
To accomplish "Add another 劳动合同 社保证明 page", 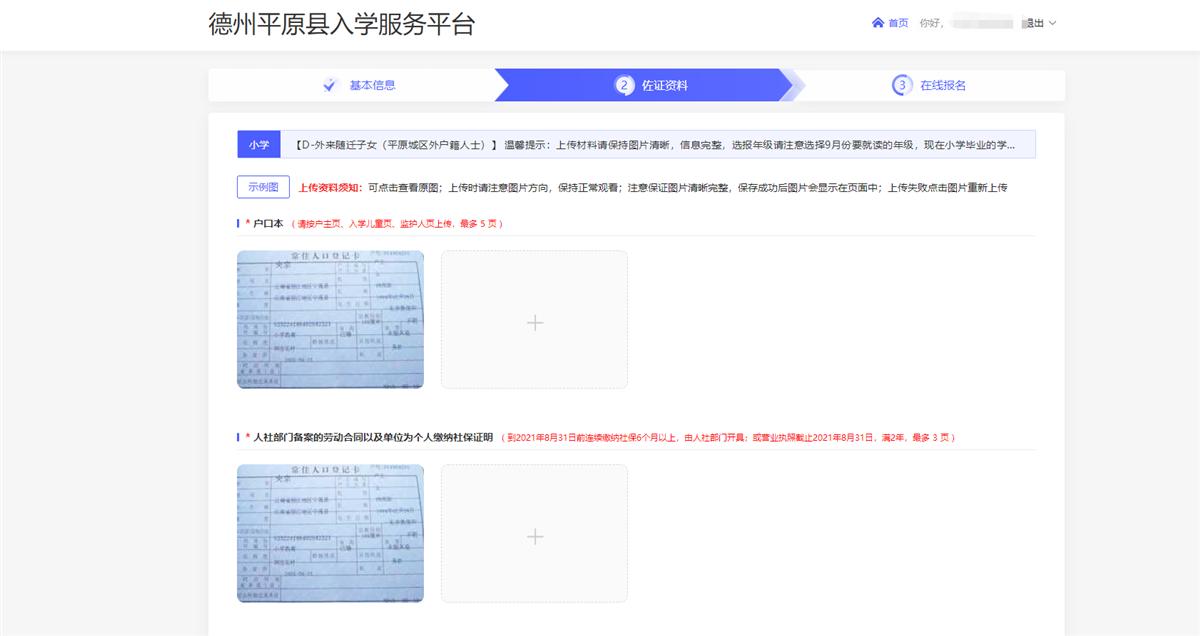I will (535, 534).
